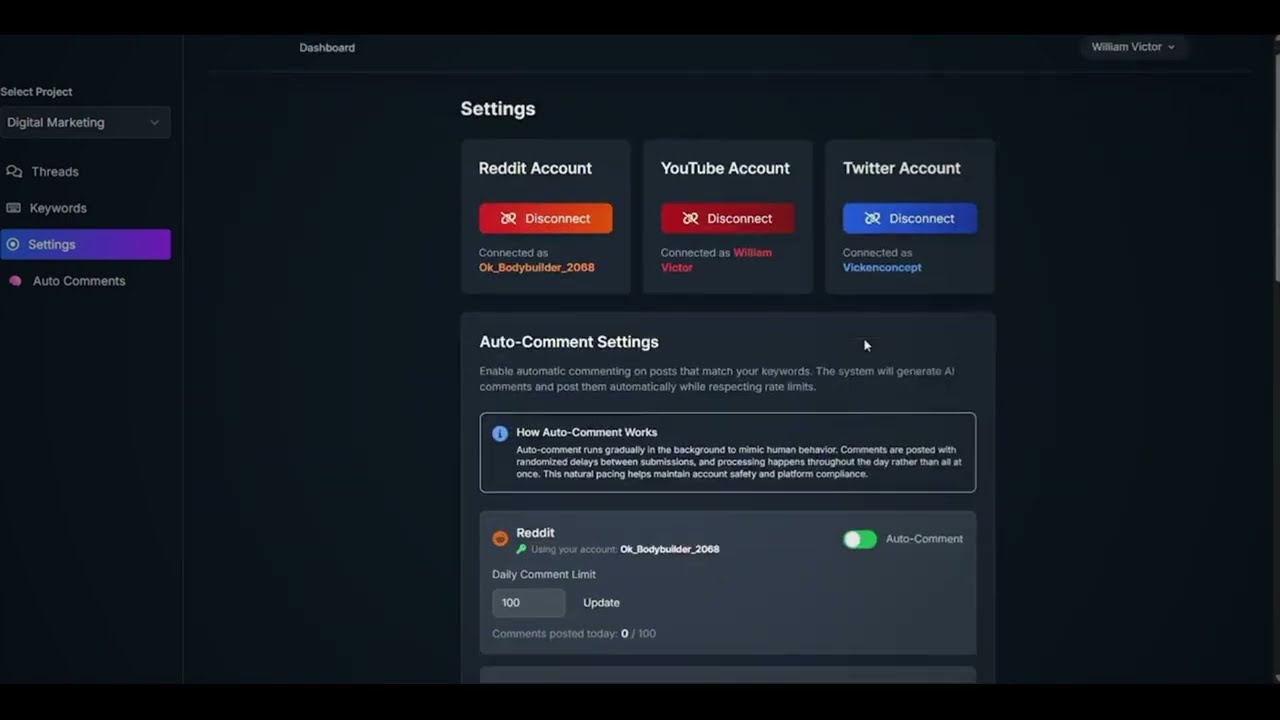Image resolution: width=1280 pixels, height=720 pixels.
Task: Click the key icon beside Using your account
Action: (x=521, y=549)
